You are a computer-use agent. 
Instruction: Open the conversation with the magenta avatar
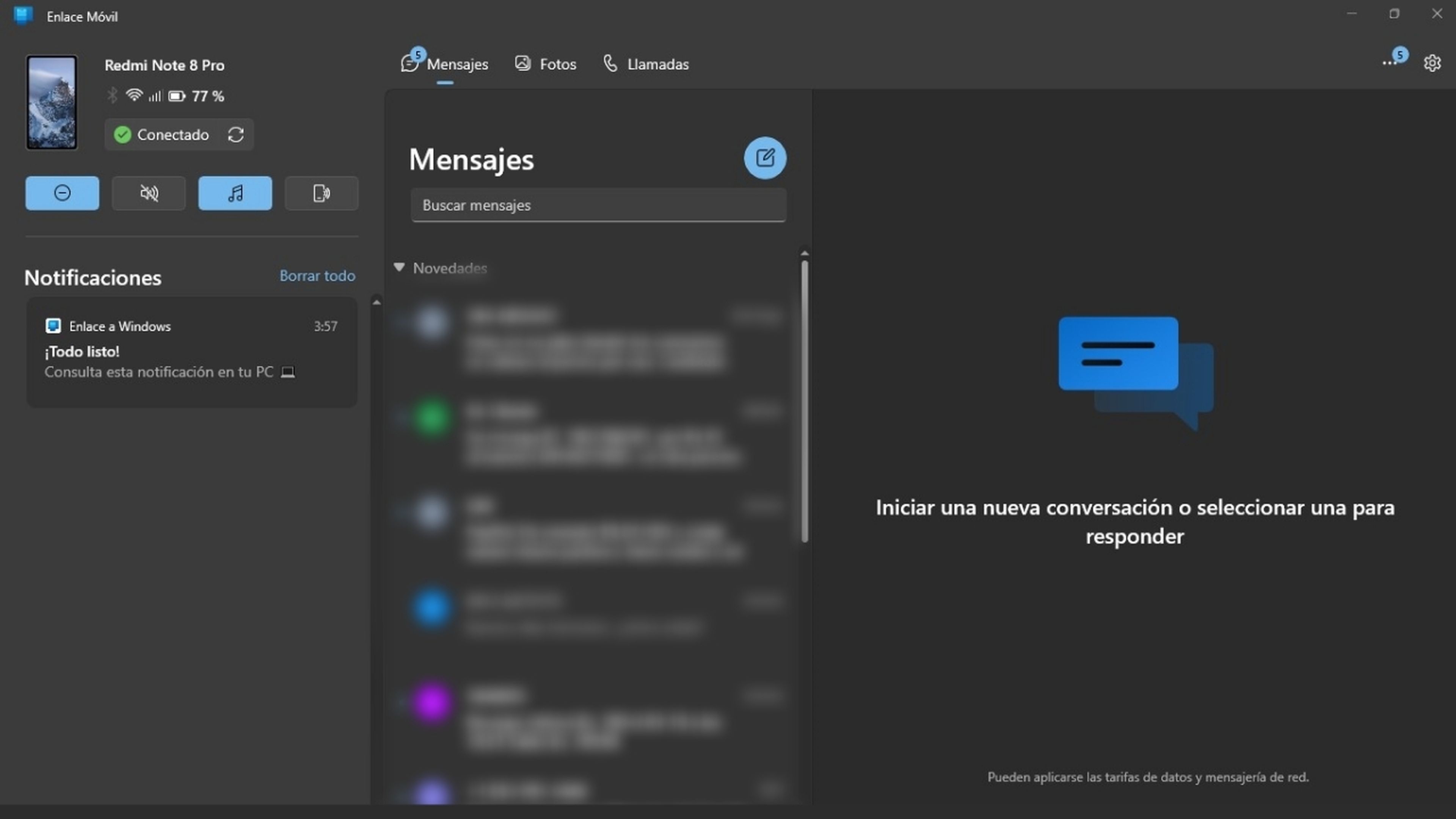click(x=593, y=719)
